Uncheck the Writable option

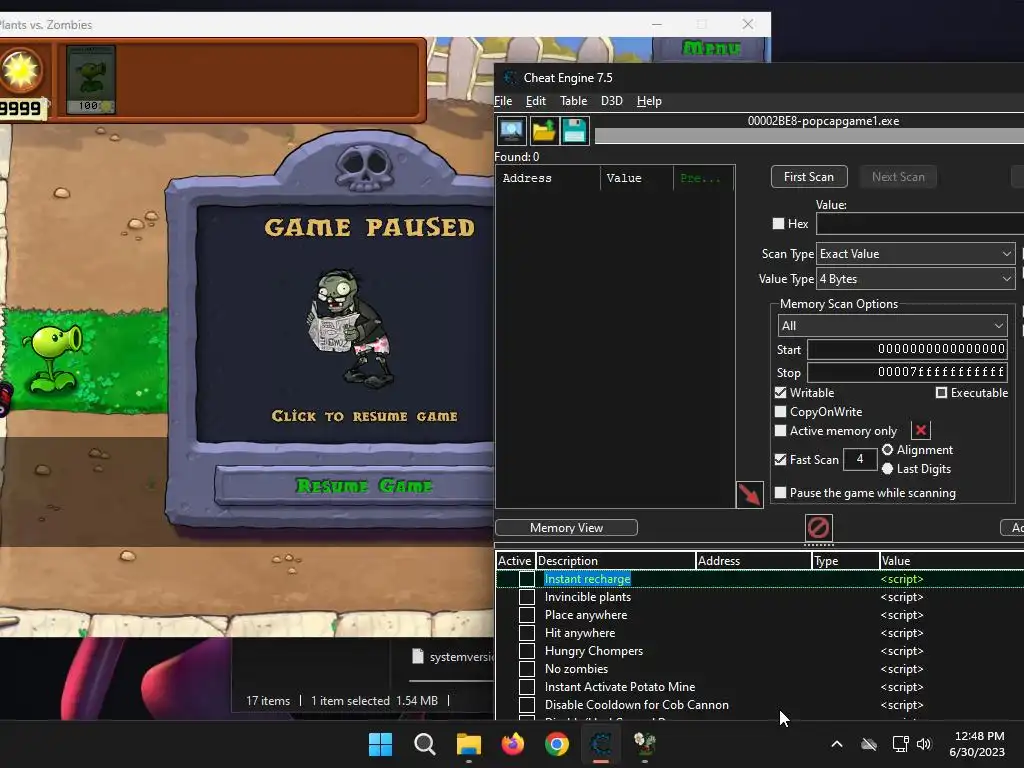[780, 392]
